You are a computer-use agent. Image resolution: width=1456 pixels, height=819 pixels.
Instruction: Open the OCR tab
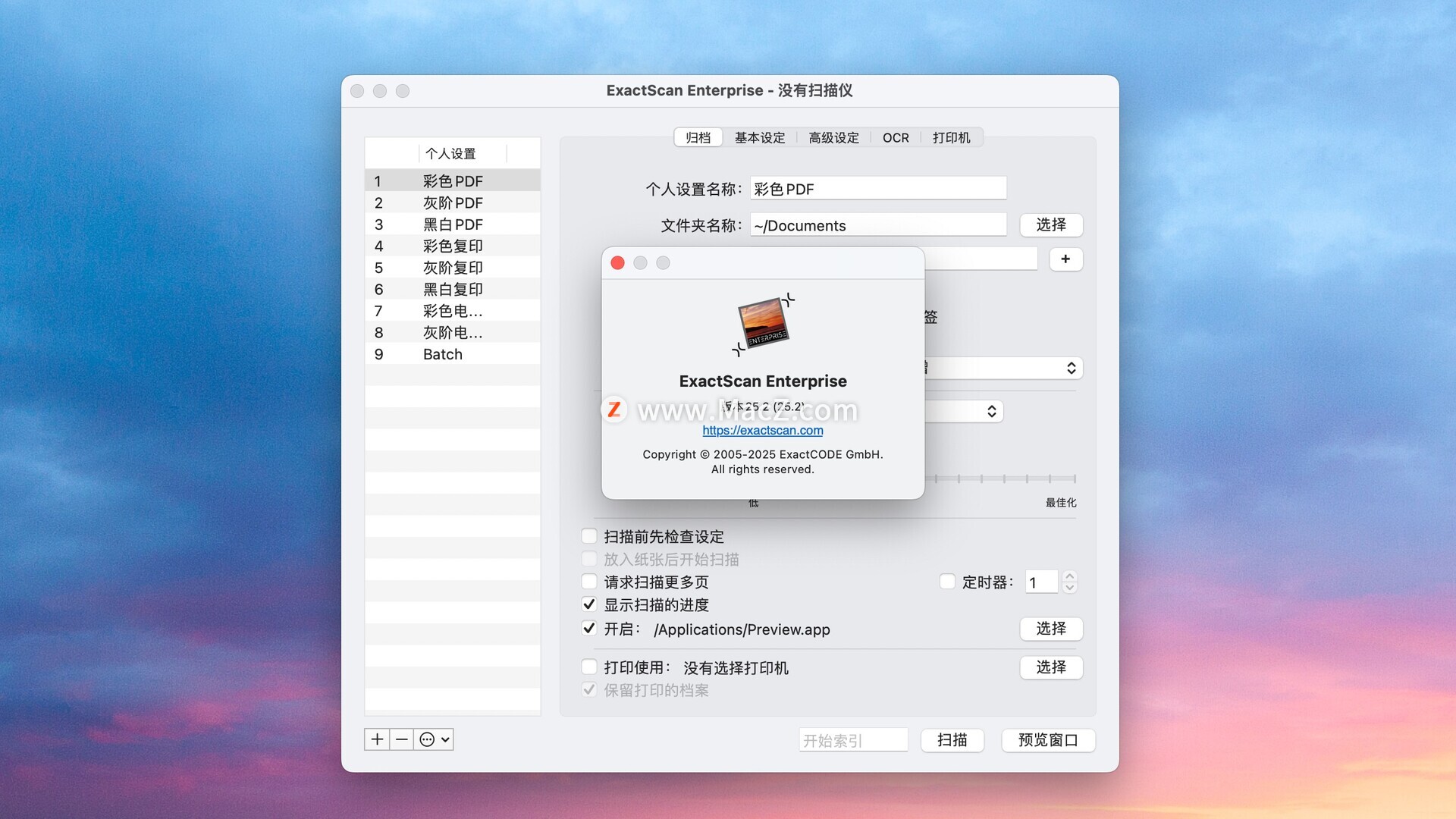coord(896,137)
